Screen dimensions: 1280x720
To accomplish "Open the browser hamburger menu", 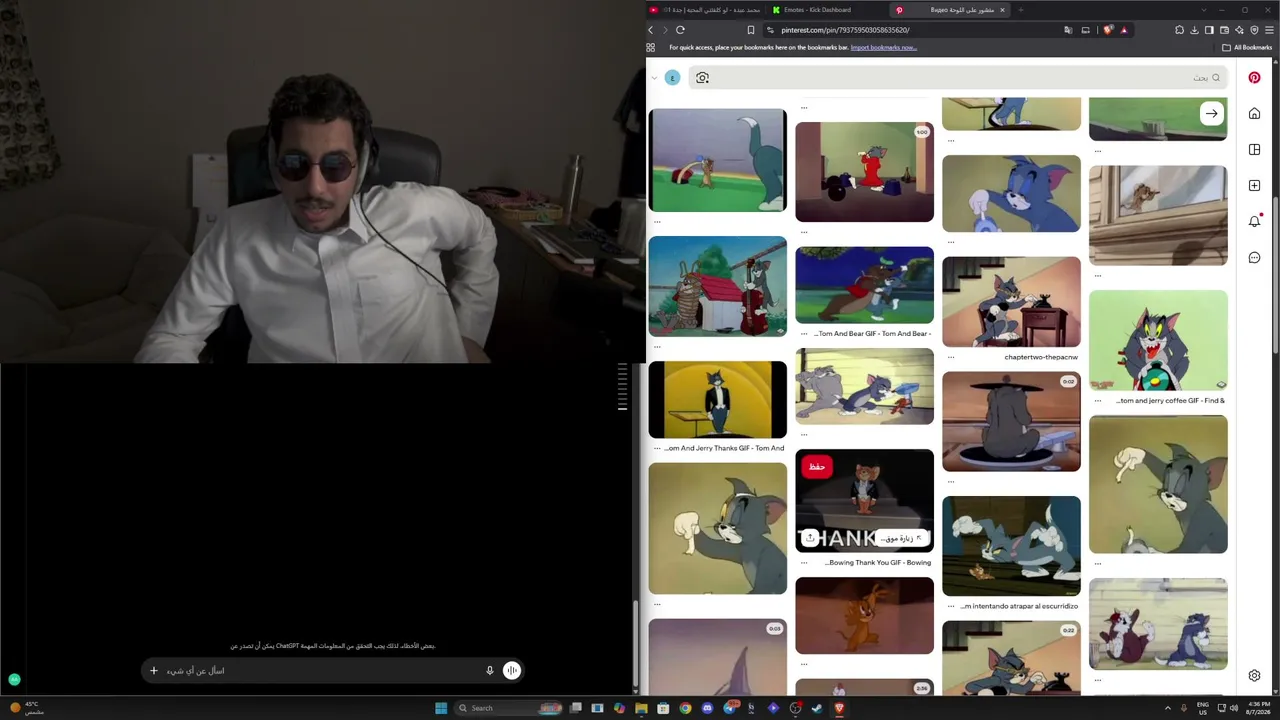I will click(x=1269, y=30).
